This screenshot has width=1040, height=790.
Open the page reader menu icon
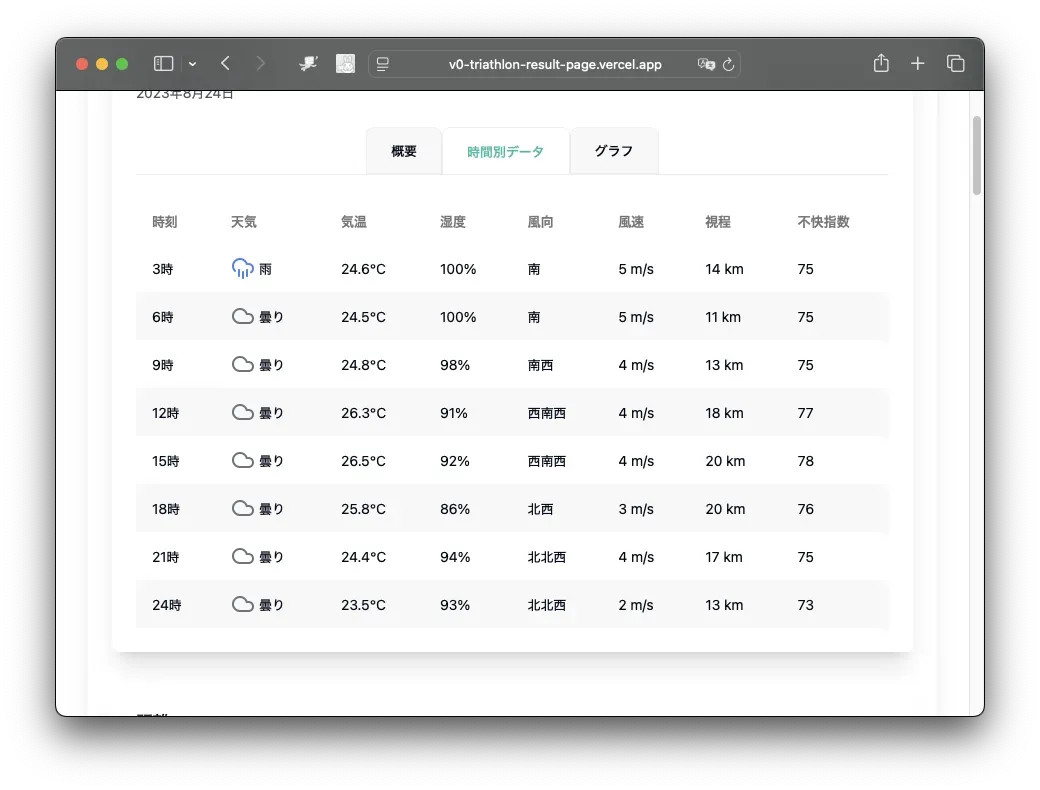click(383, 64)
